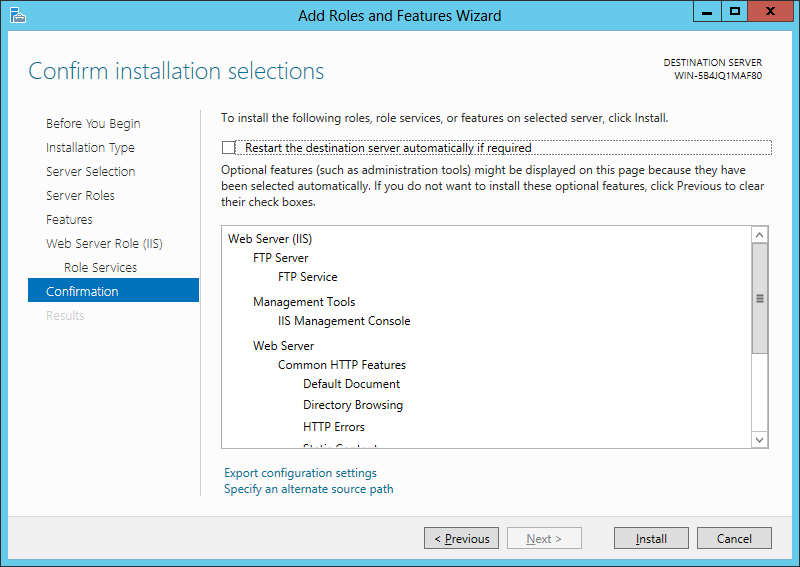Viewport: 800px width, 567px height.
Task: Click the Install button
Action: pyautogui.click(x=651, y=539)
